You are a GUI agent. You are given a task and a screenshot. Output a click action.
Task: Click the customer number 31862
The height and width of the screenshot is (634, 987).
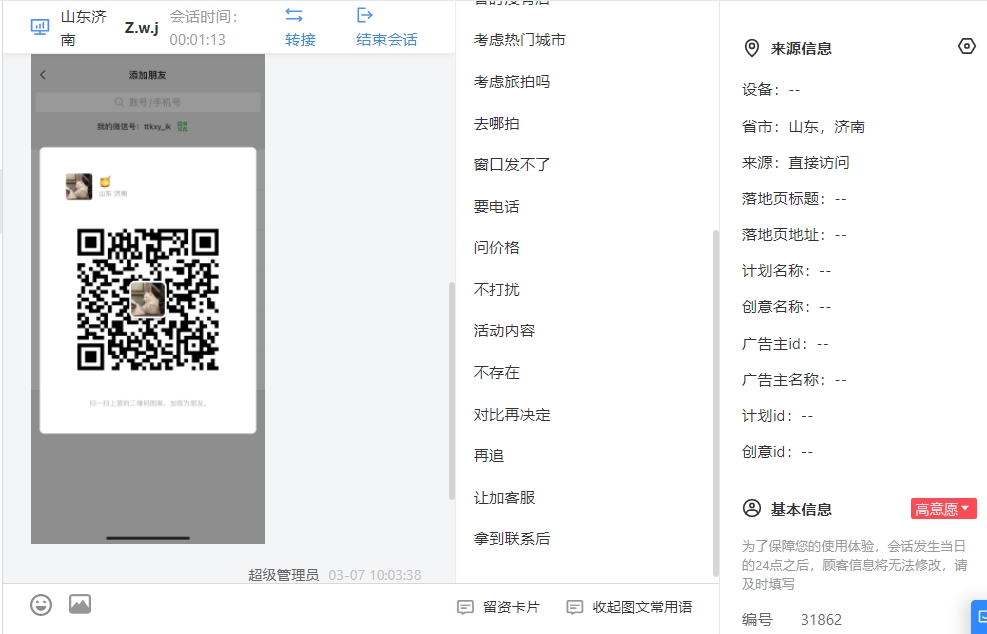[x=821, y=620]
